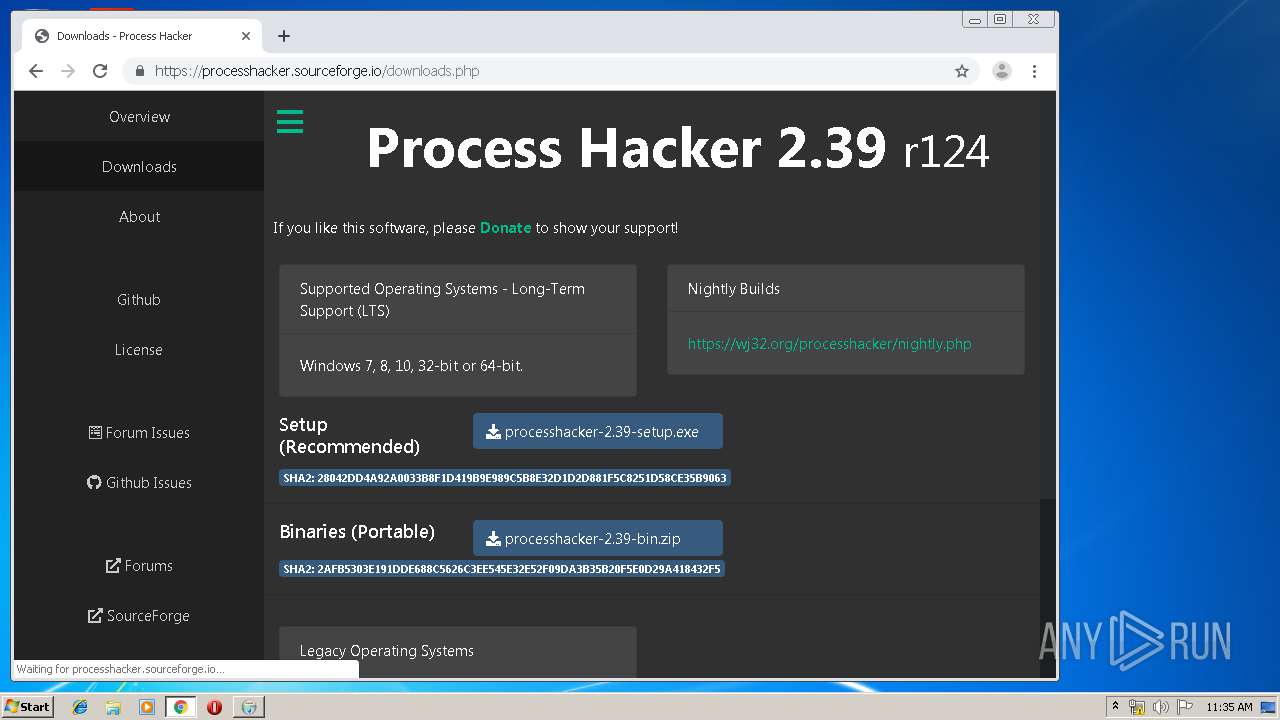This screenshot has width=1280, height=720.
Task: Click the padlock site info icon
Action: (x=139, y=71)
